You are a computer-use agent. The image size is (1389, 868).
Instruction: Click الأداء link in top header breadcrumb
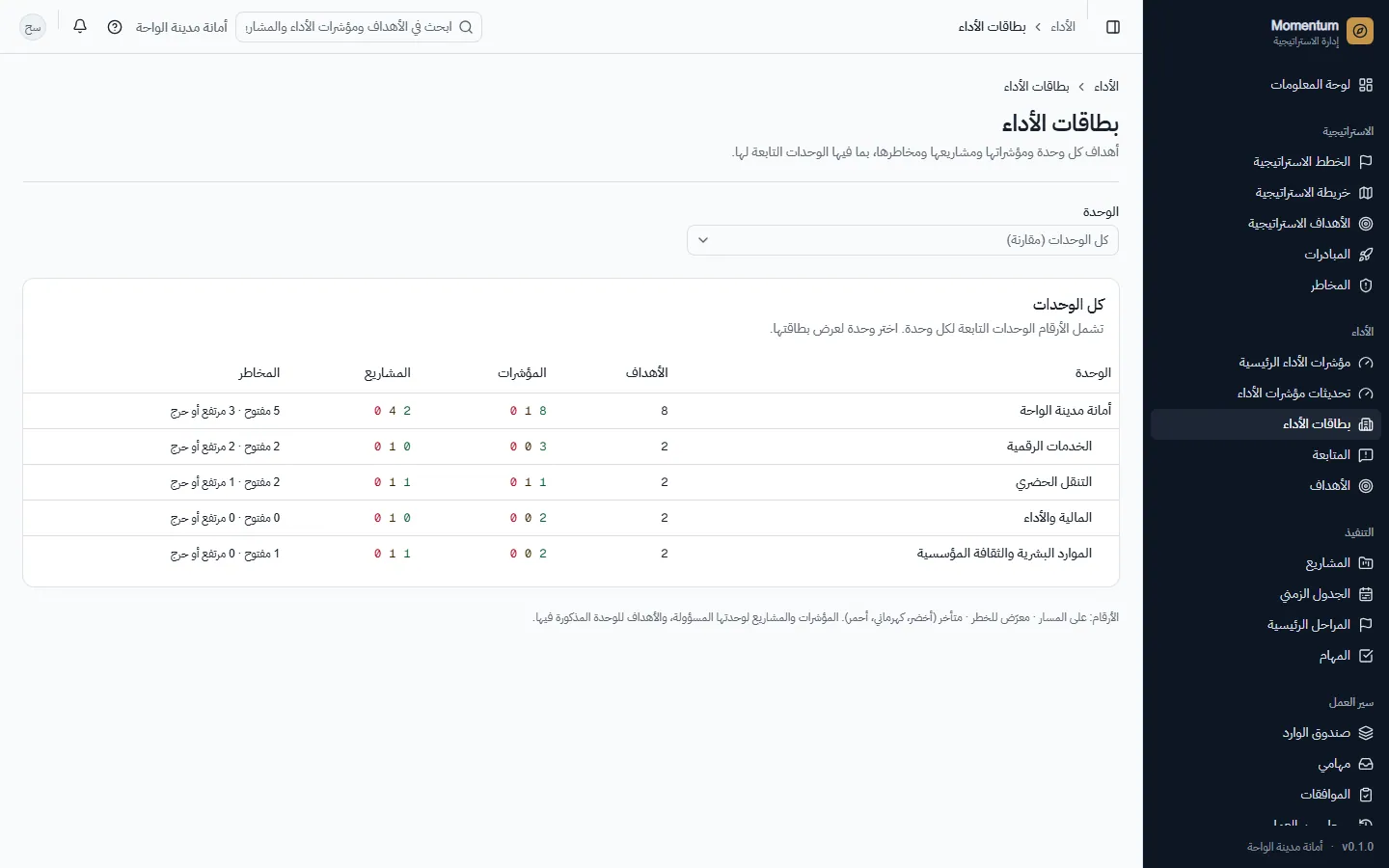(1063, 27)
